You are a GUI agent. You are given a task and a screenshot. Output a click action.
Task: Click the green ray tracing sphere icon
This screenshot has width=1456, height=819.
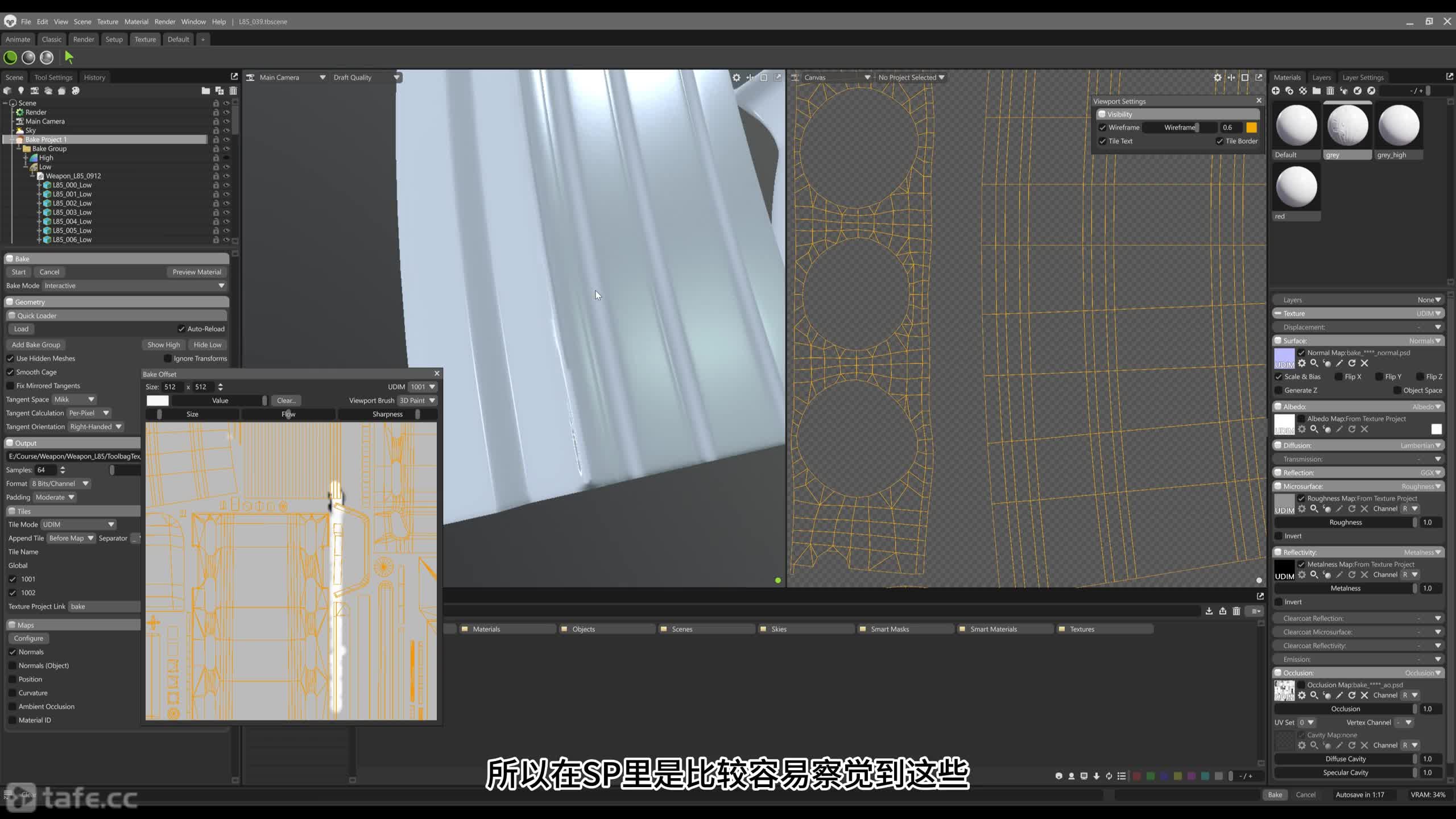tap(10, 57)
